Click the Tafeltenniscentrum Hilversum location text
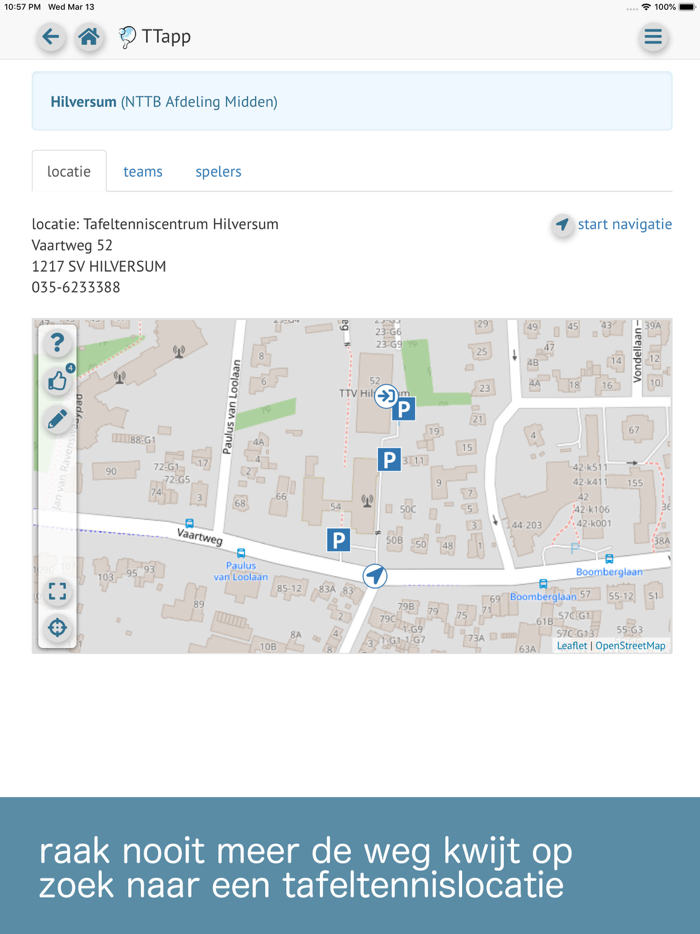 pyautogui.click(x=181, y=225)
